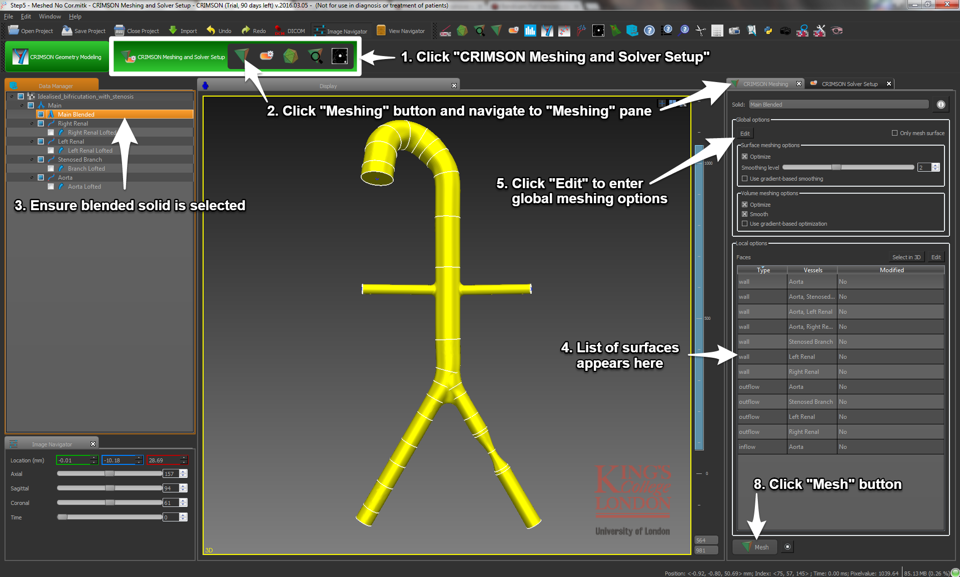Click the Solver Setup icon in green toolbar

click(x=266, y=56)
